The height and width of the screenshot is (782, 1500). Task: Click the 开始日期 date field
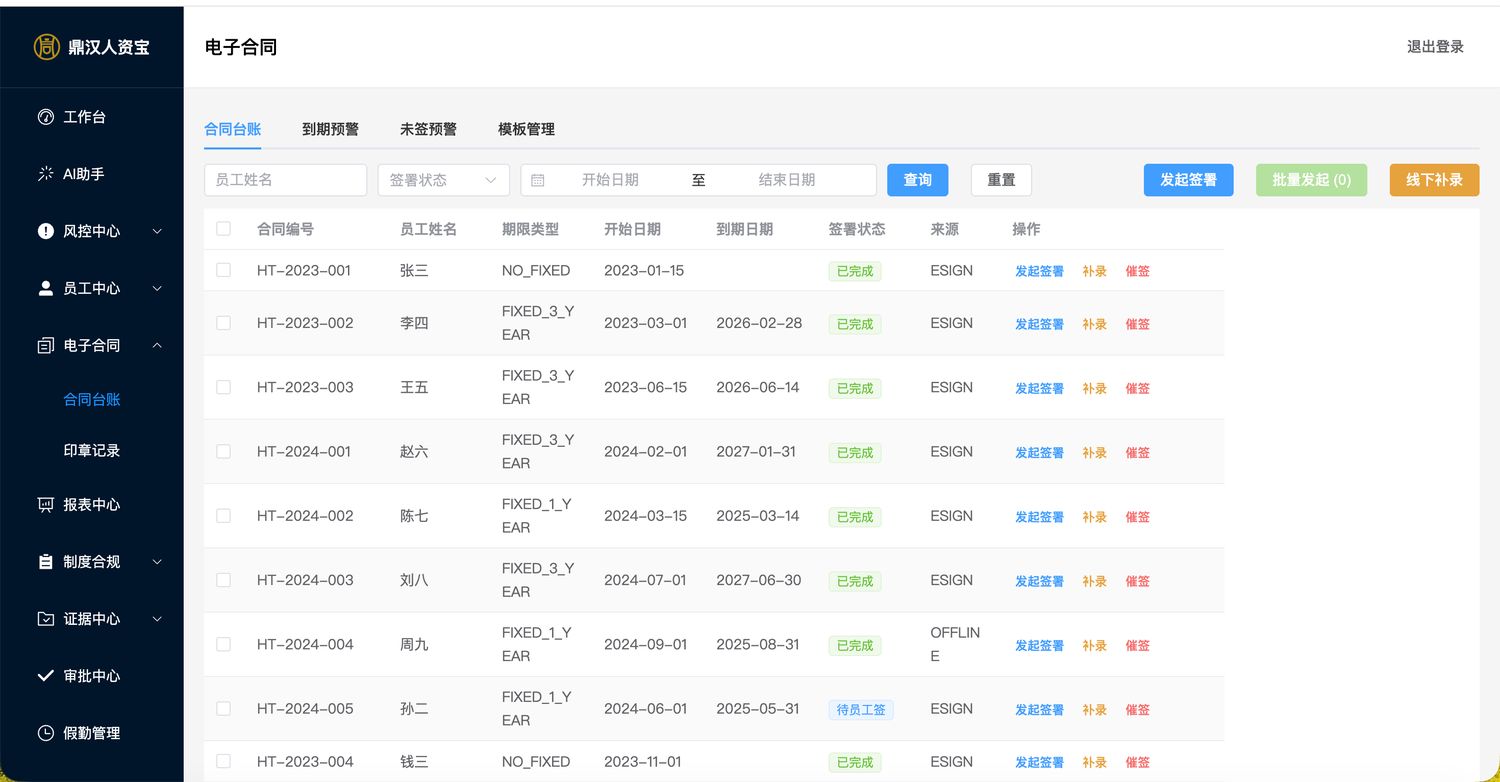[610, 180]
